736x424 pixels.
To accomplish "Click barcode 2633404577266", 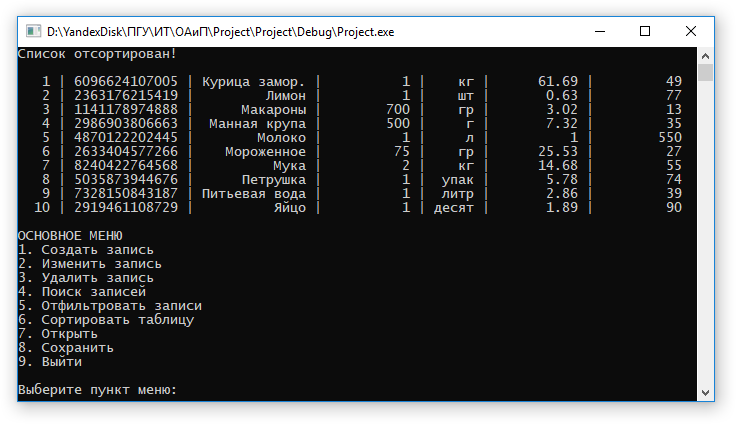I will pos(126,152).
